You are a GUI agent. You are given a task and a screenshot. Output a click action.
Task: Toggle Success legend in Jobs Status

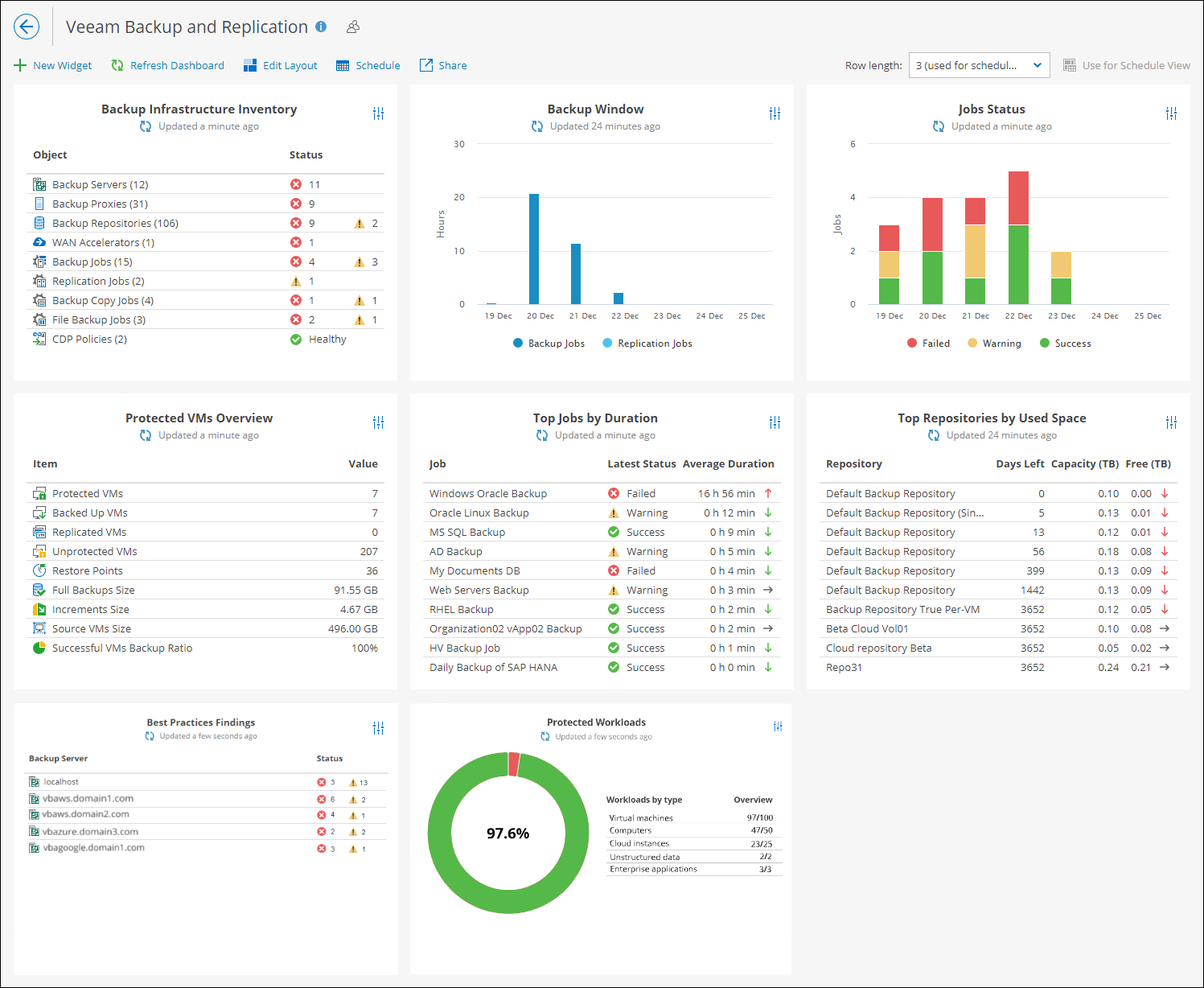(x=1065, y=344)
